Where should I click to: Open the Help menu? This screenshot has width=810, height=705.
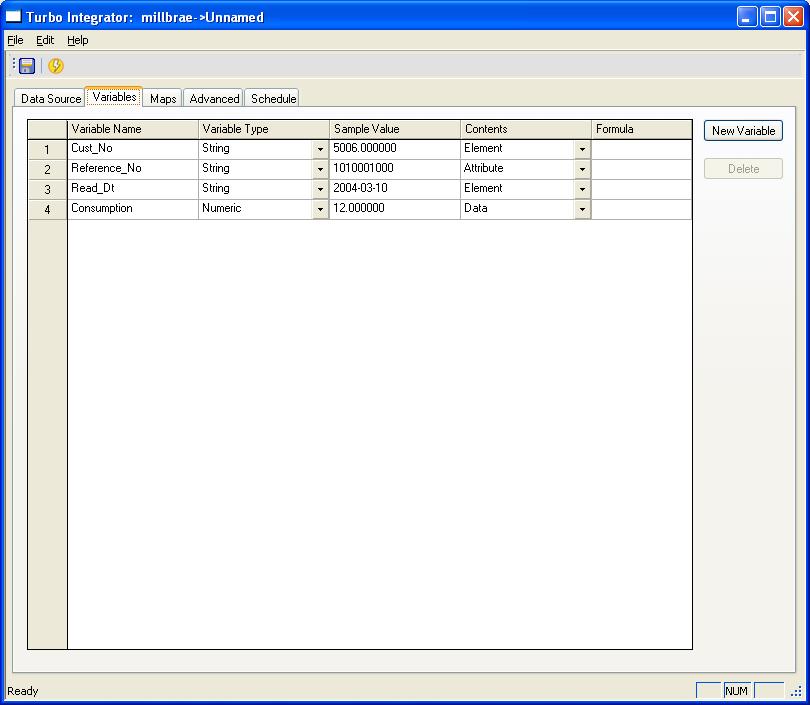(x=78, y=40)
